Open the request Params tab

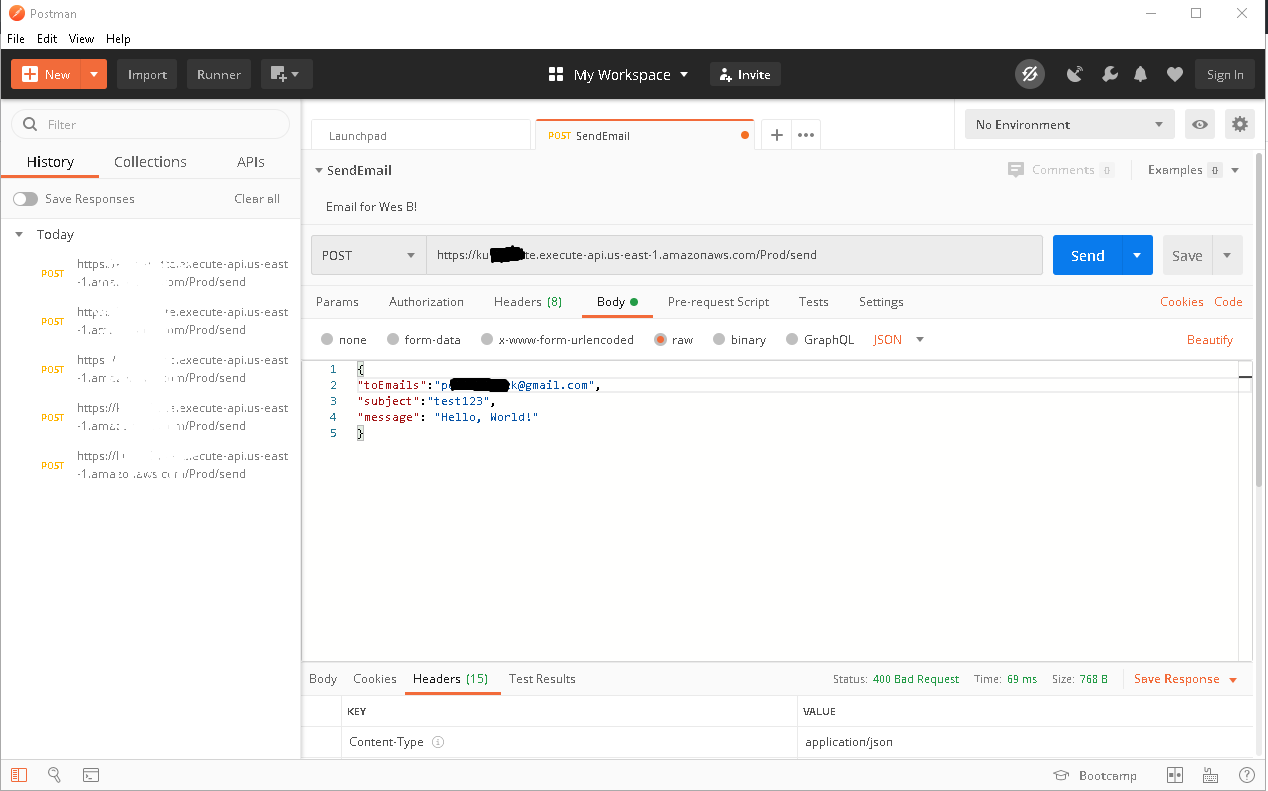coord(337,302)
